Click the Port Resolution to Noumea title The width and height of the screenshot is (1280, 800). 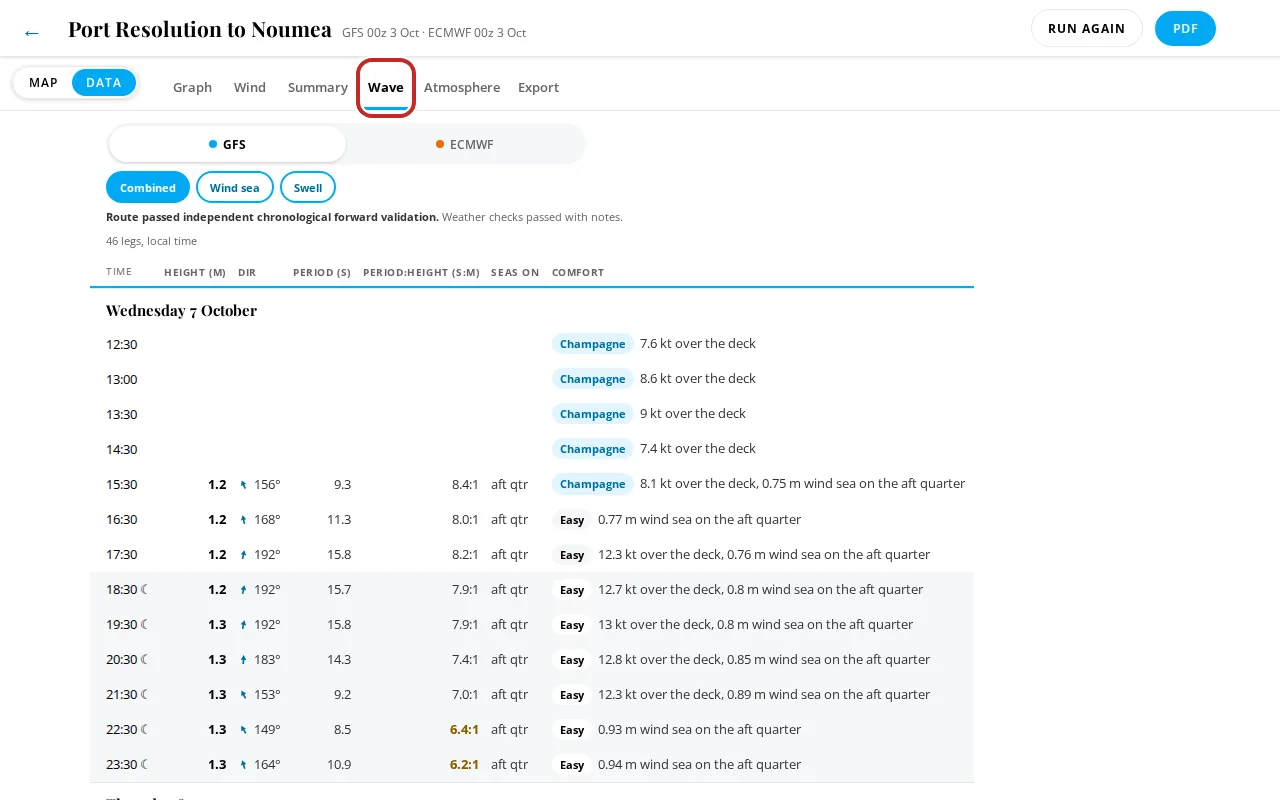pyautogui.click(x=200, y=30)
